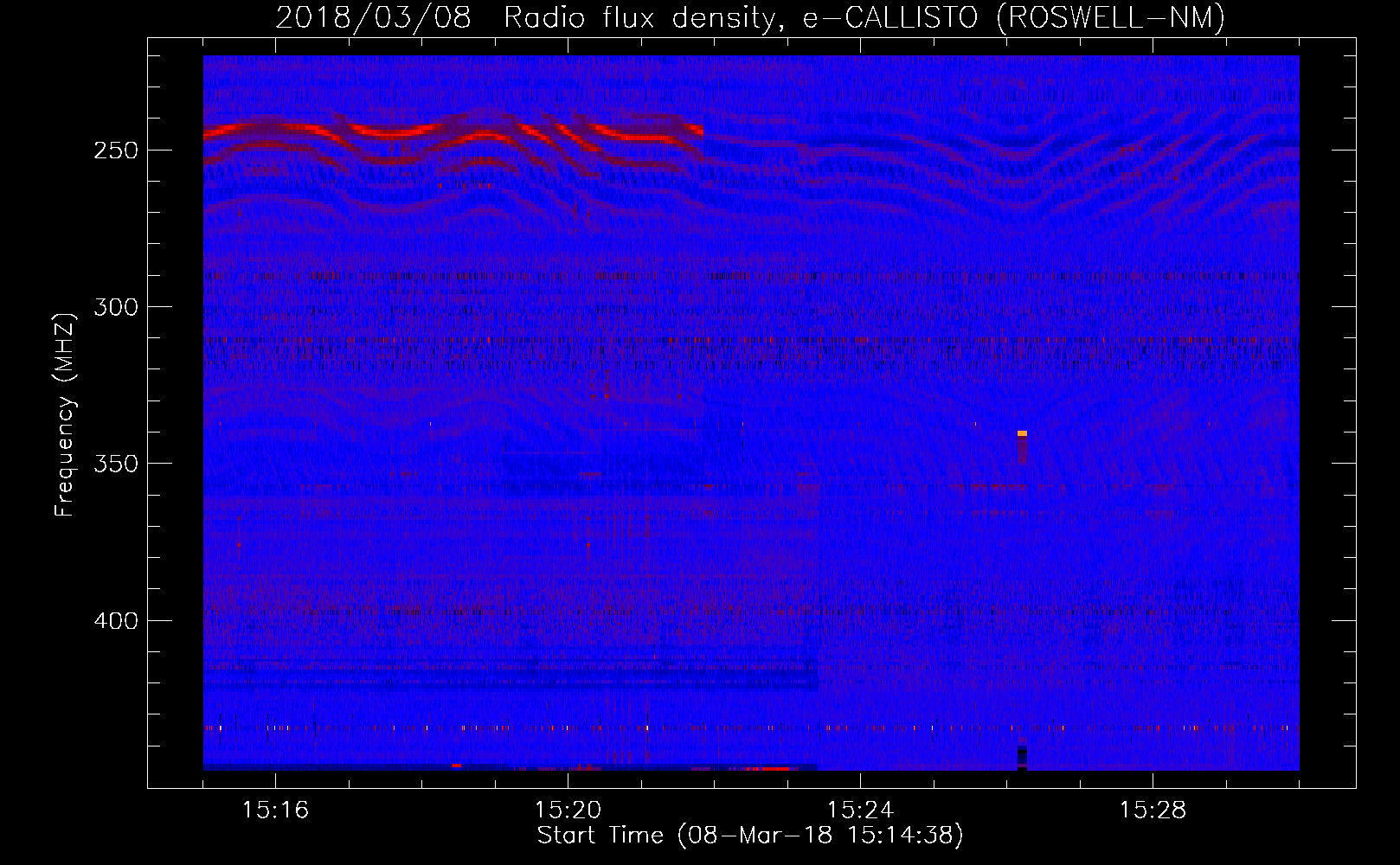This screenshot has height=865, width=1400.
Task: Click the 'Frequency (MHZ)' axis label
Action: 65,414
